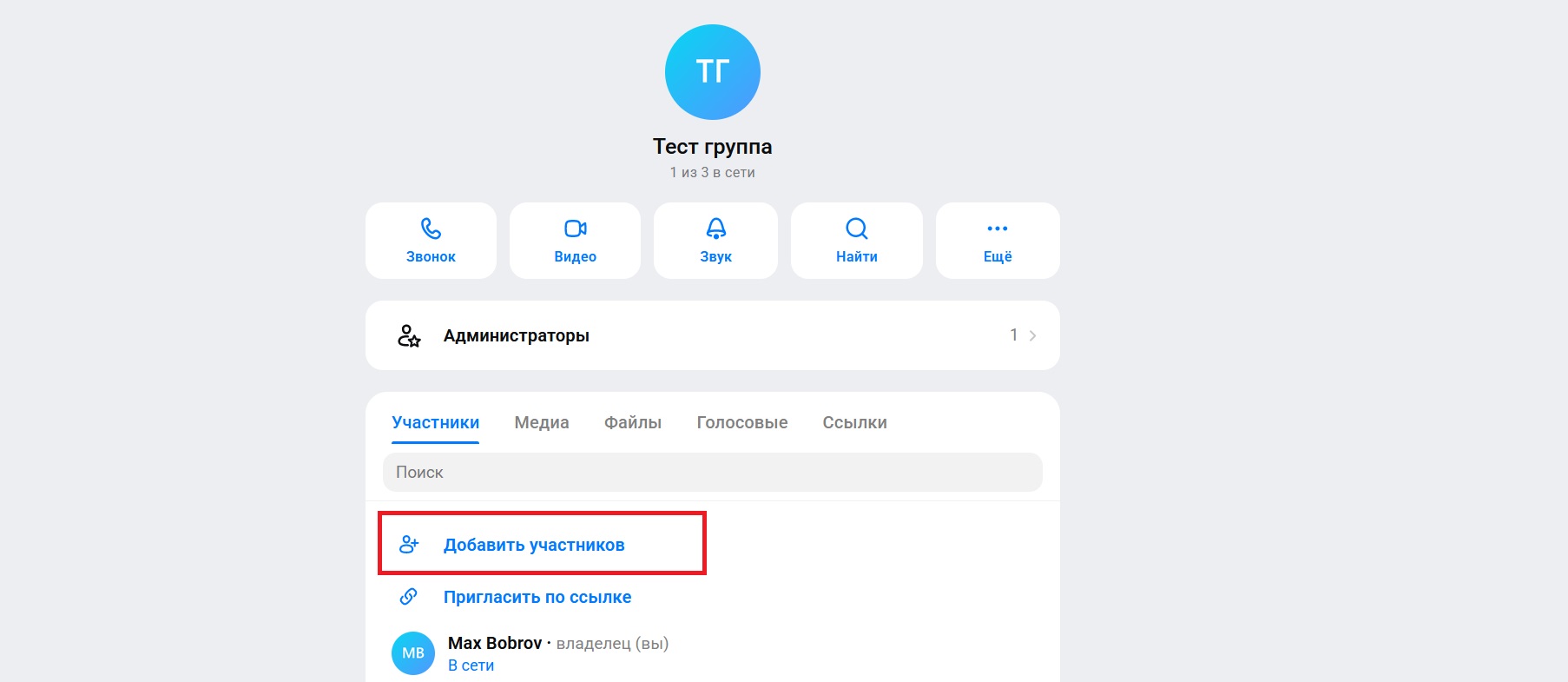Open the ТГ group avatar

point(713,72)
